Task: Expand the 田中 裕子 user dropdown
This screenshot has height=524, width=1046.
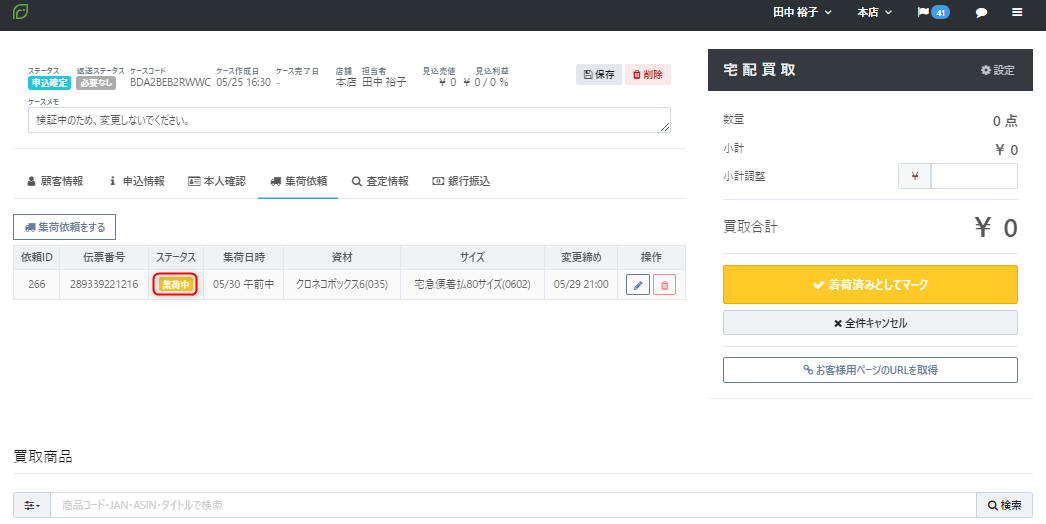Action: click(803, 13)
